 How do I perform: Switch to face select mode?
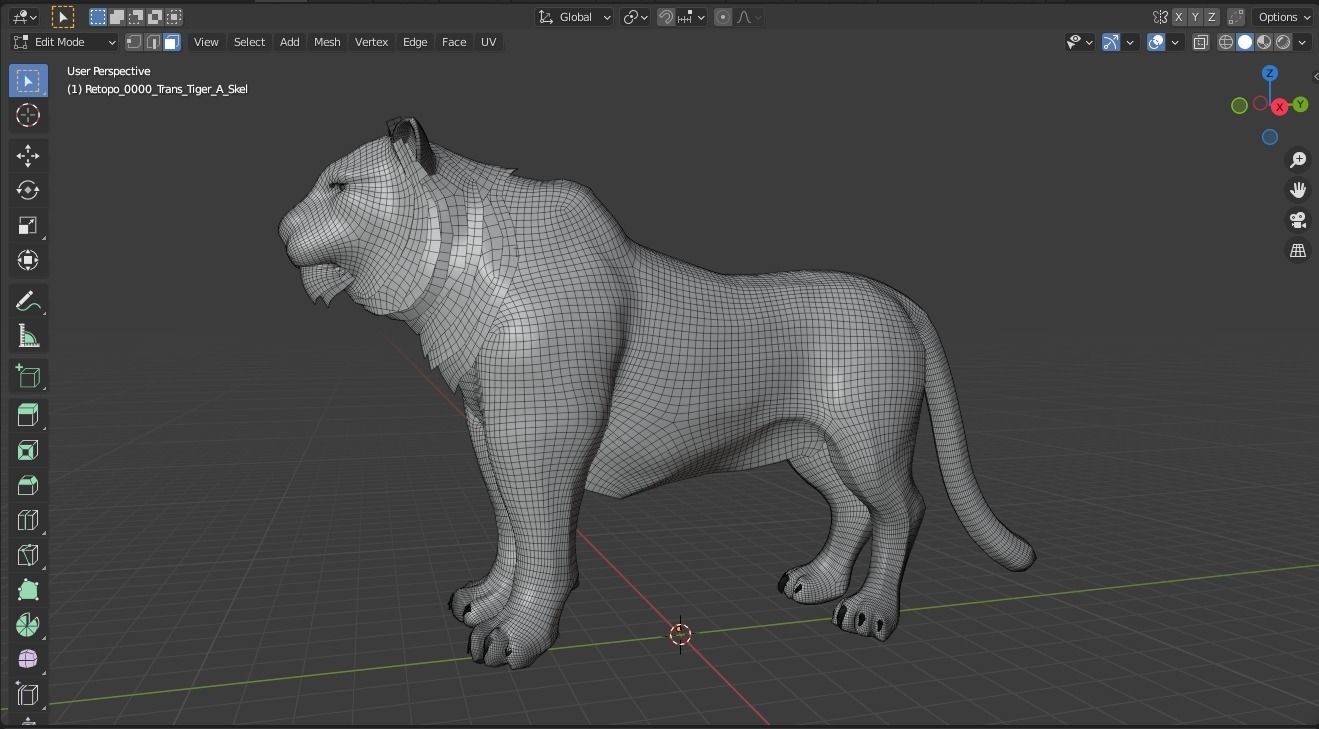171,42
